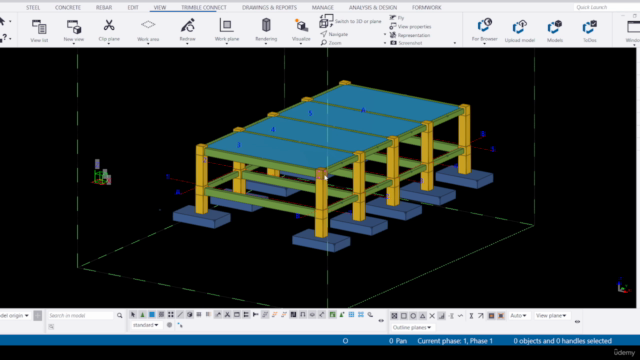Toggle the diagonal line Select construction lines switch
This screenshot has height=360, width=640.
pyautogui.click(x=180, y=315)
